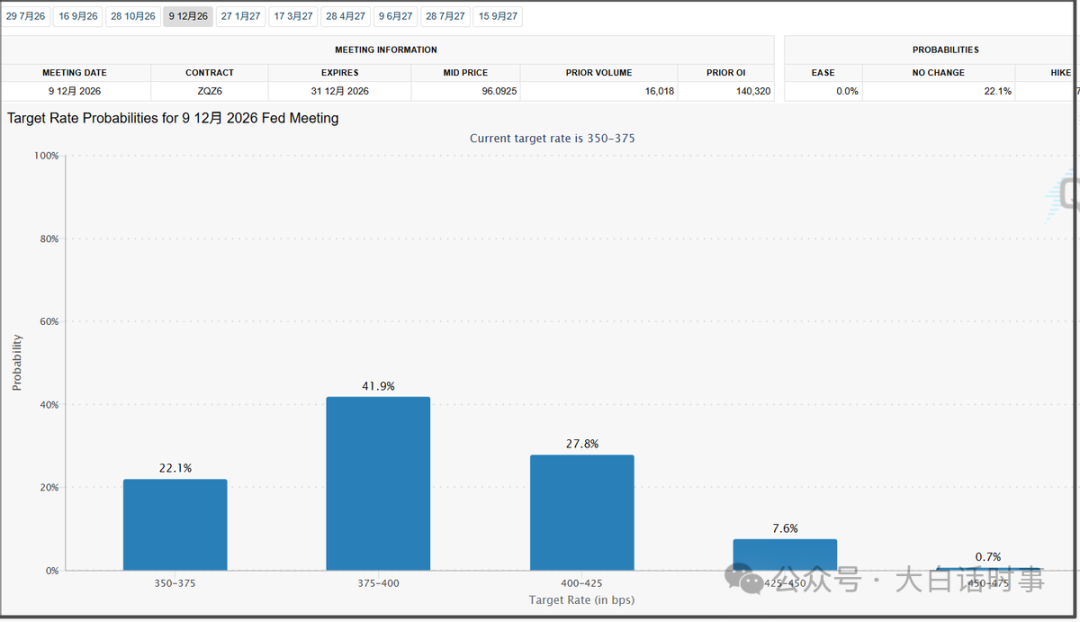This screenshot has height=622, width=1080.
Task: Open the 17 3月27 meeting tab
Action: point(293,17)
